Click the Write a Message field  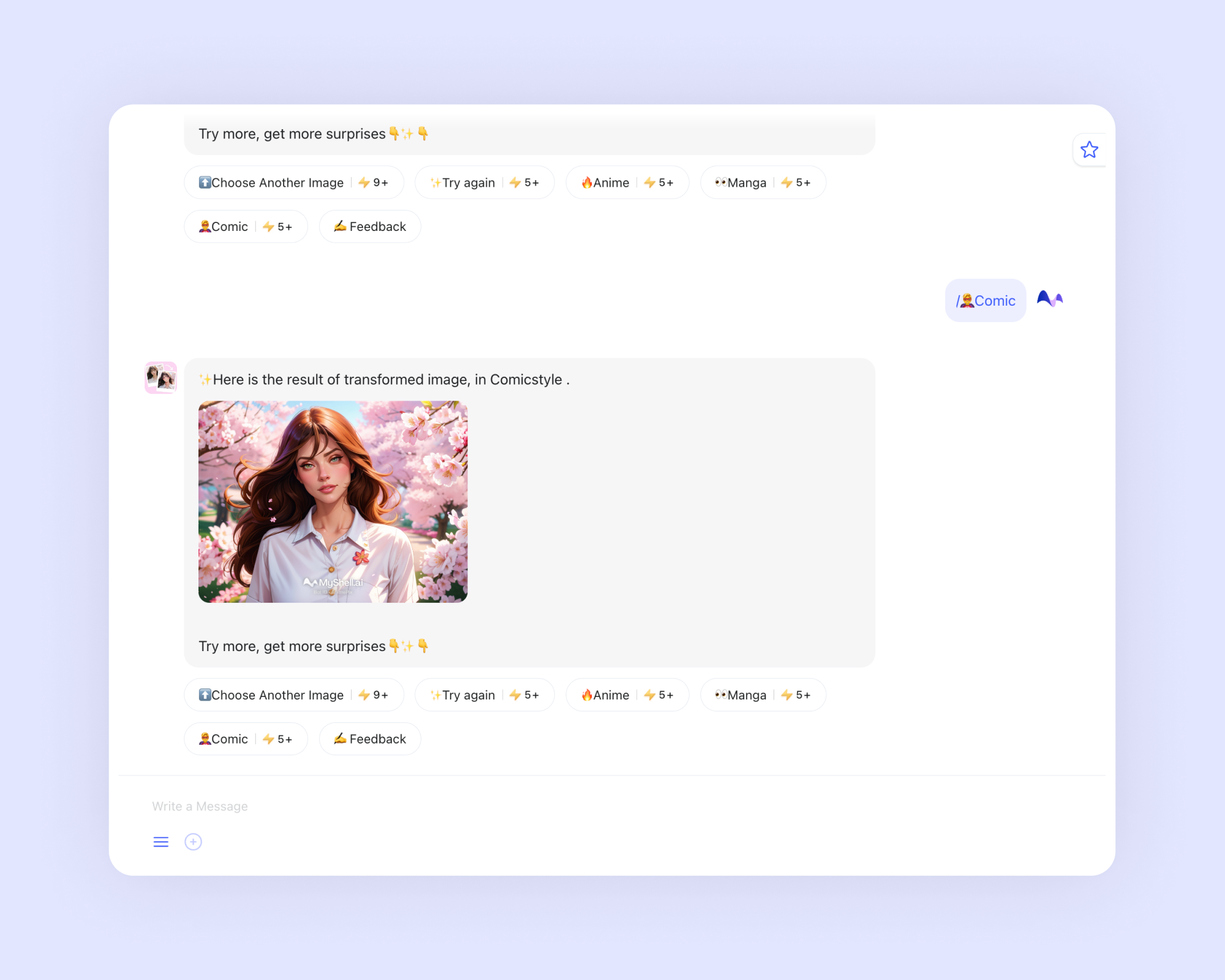(x=612, y=806)
